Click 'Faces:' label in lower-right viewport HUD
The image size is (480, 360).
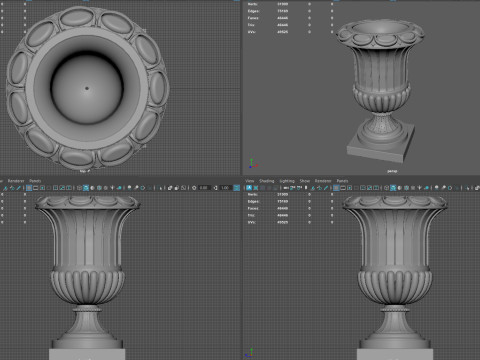tap(253, 208)
